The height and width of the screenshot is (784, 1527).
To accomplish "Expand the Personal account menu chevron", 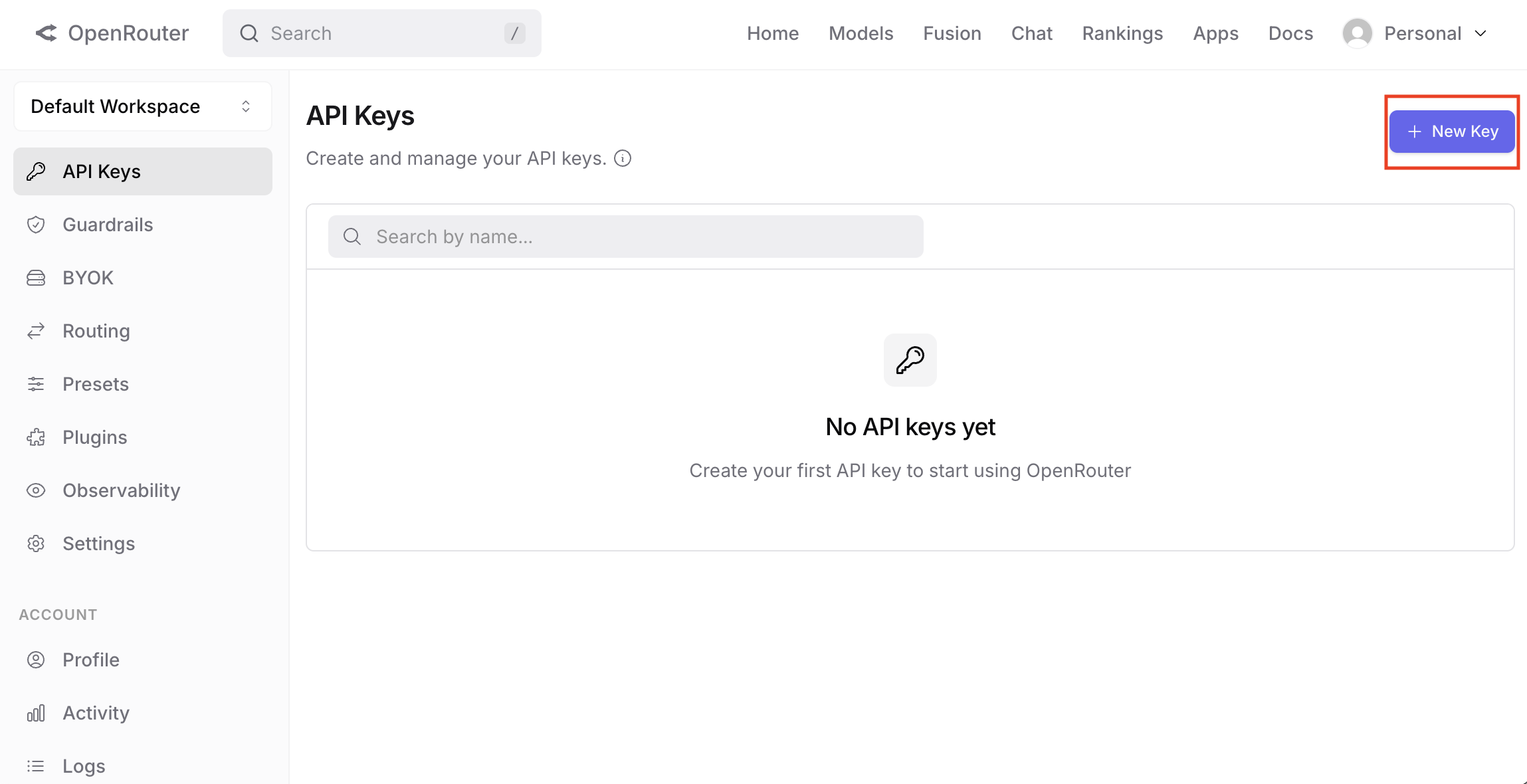I will pos(1480,33).
